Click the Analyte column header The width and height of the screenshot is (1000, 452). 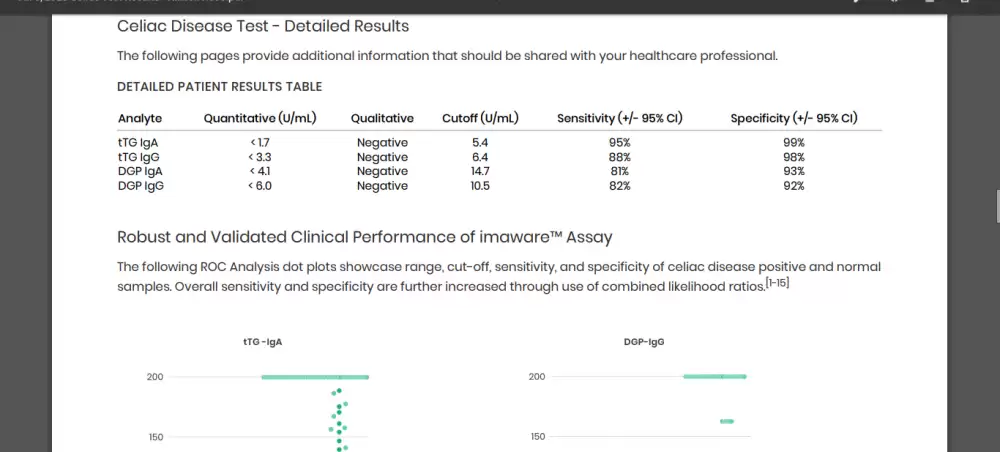point(140,118)
